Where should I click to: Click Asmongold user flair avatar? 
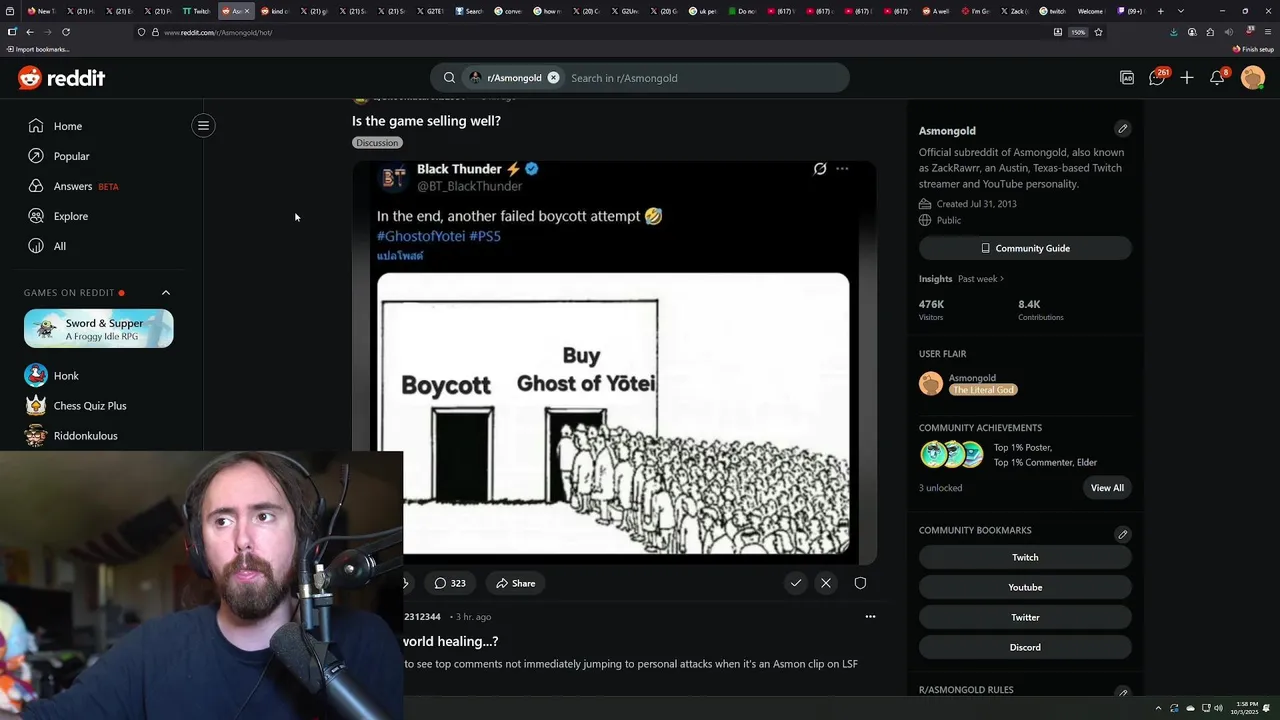[931, 384]
